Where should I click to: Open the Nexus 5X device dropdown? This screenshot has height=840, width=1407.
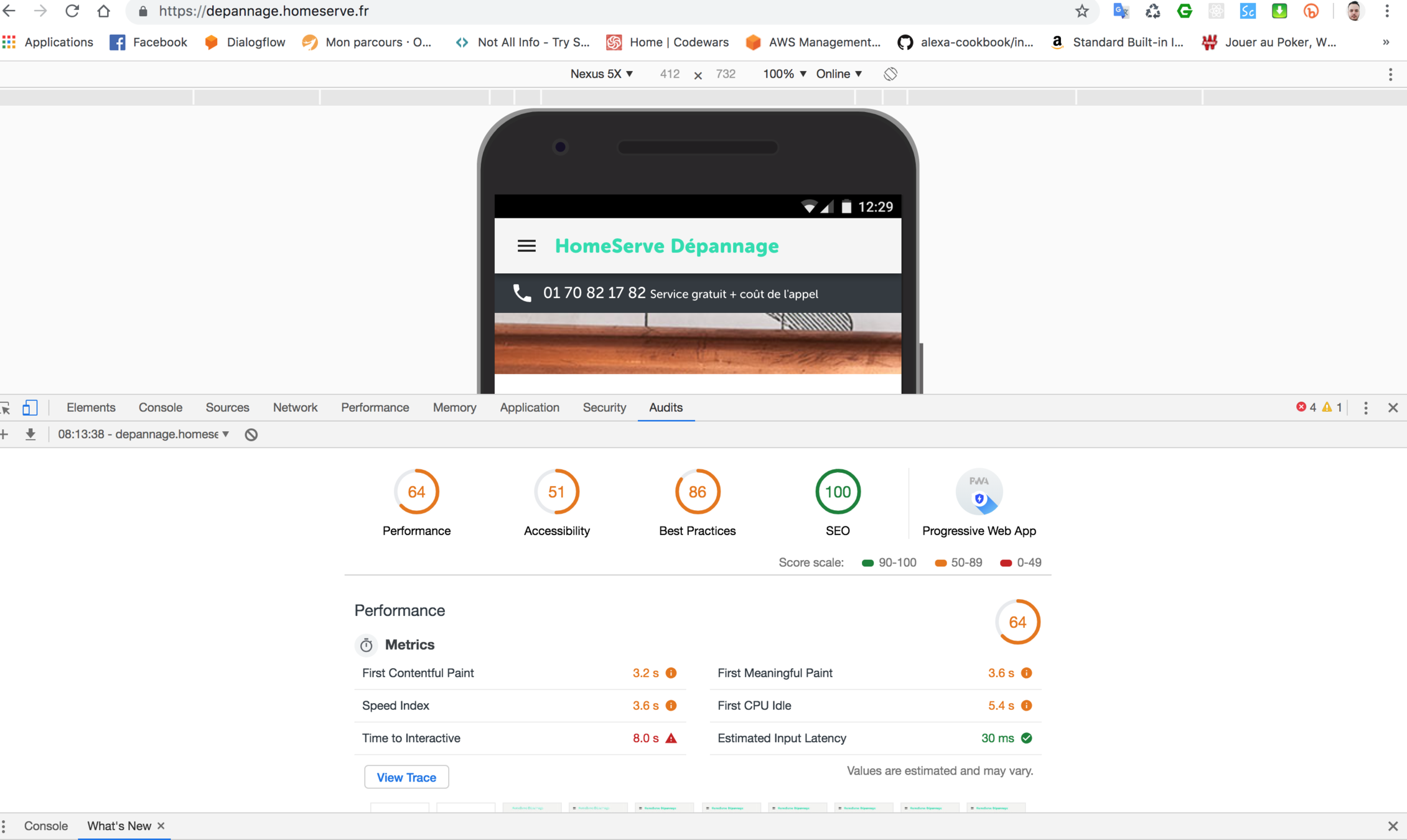point(601,74)
